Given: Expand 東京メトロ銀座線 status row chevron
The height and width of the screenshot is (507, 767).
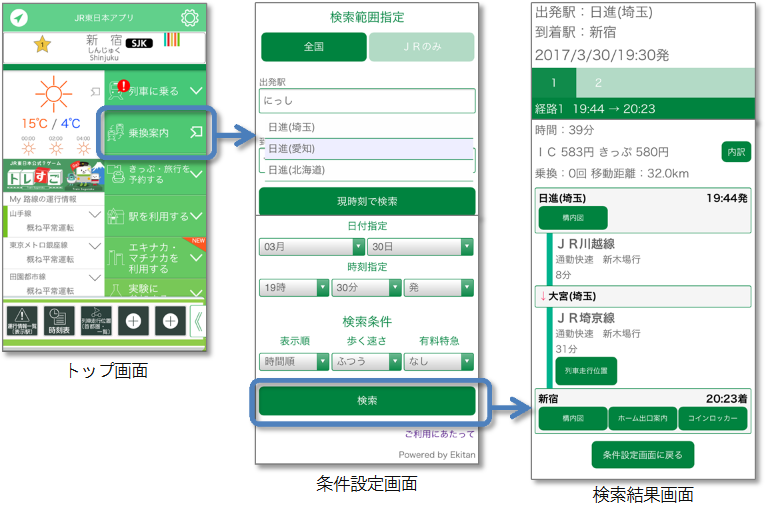Looking at the screenshot, I should pyautogui.click(x=95, y=246).
